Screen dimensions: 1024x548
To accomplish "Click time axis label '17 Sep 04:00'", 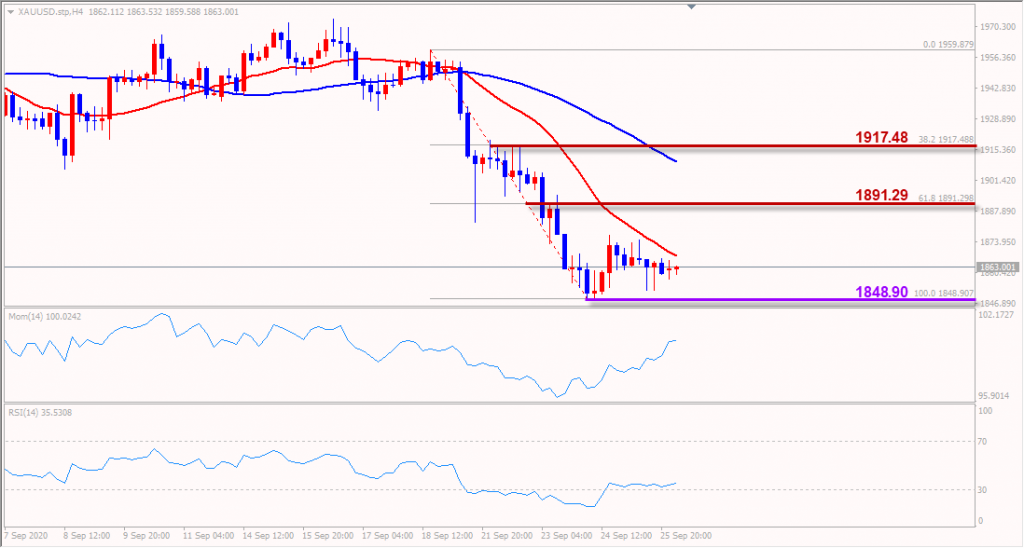I will coord(388,536).
